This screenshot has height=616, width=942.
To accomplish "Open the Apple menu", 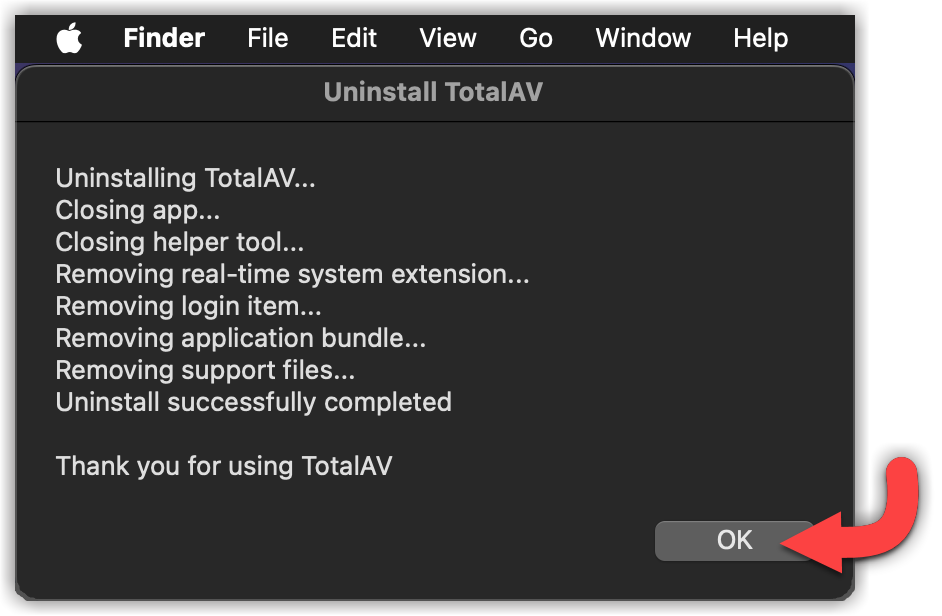I will coord(69,39).
